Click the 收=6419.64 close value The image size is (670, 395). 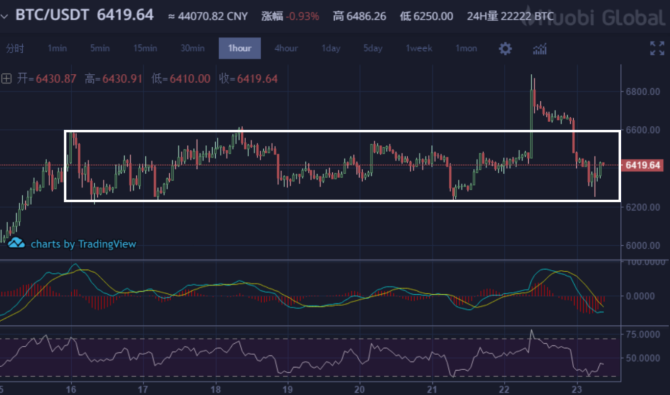[248, 79]
